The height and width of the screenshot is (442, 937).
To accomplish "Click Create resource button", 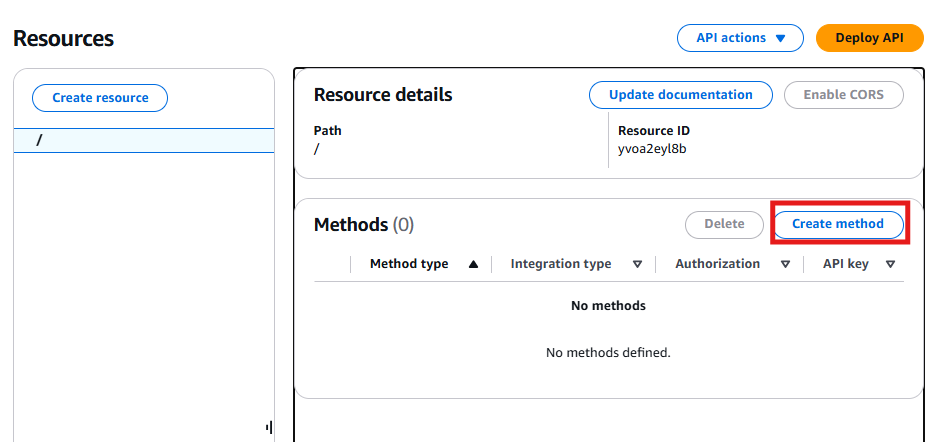I will (100, 98).
